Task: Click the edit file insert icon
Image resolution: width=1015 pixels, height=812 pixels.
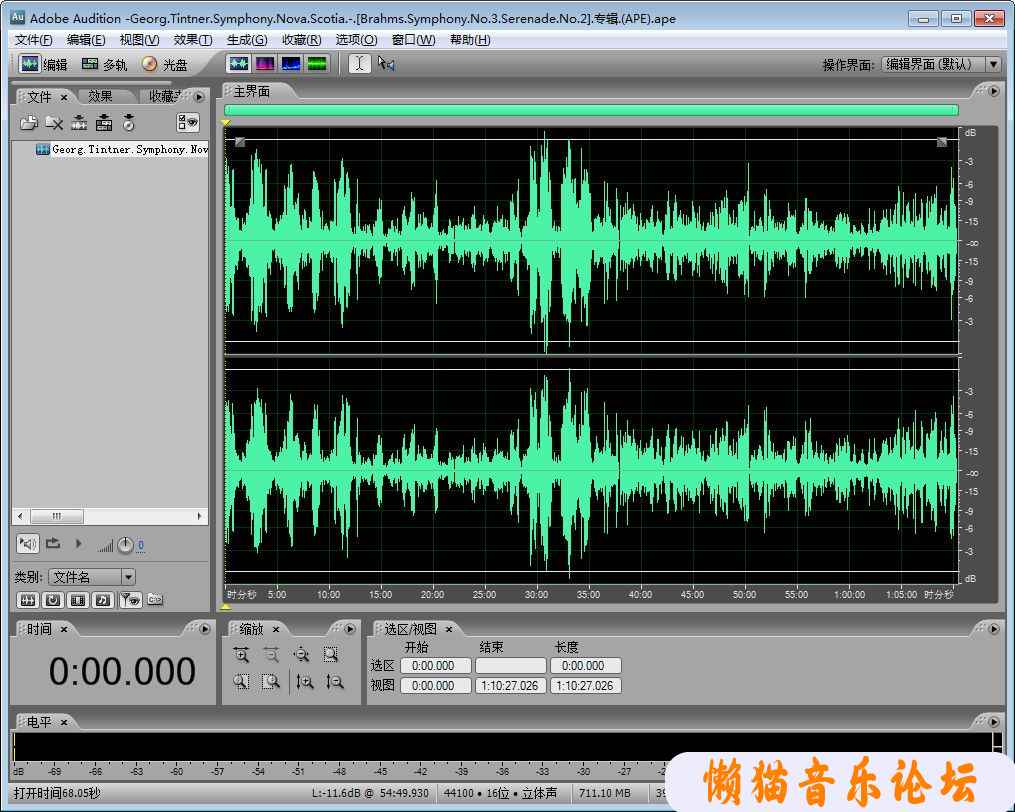Action: click(79, 122)
